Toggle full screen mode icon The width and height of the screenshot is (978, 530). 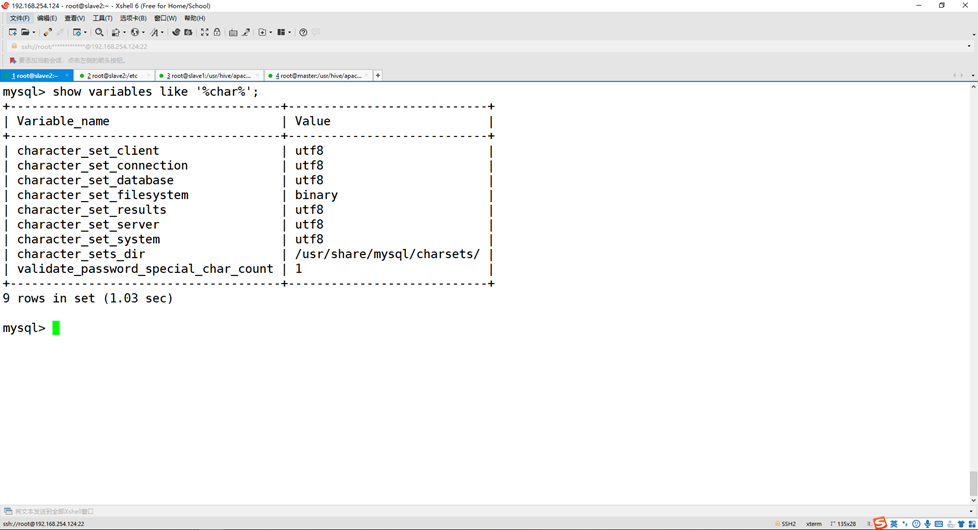[x=205, y=32]
